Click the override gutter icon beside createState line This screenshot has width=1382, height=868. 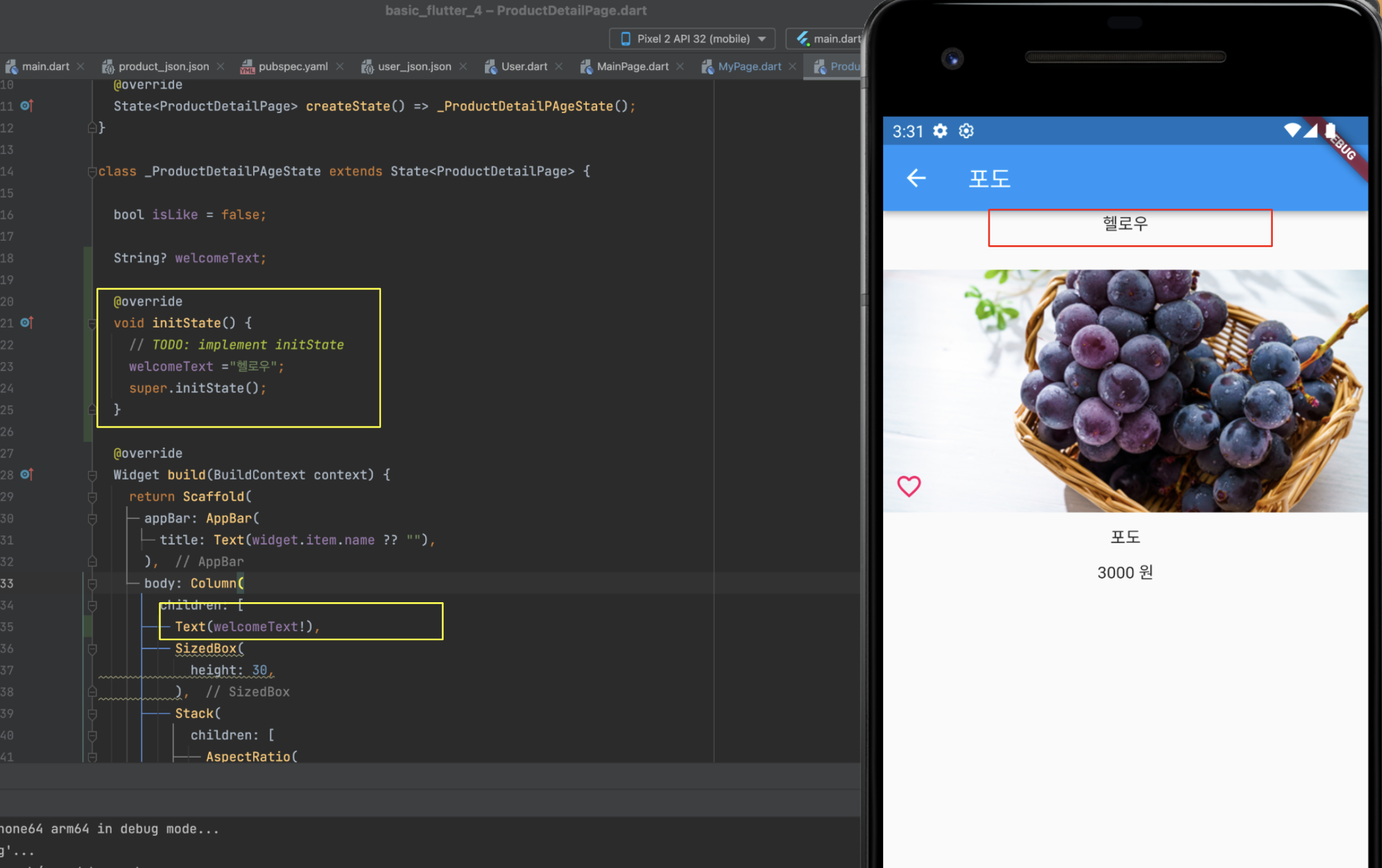point(27,105)
